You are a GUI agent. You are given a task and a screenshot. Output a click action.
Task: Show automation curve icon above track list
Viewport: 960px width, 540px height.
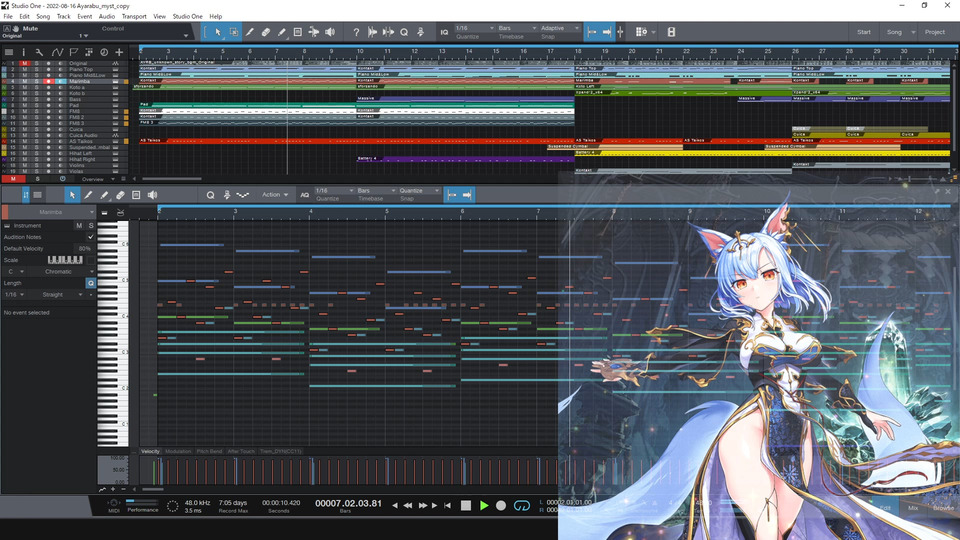tap(57, 52)
